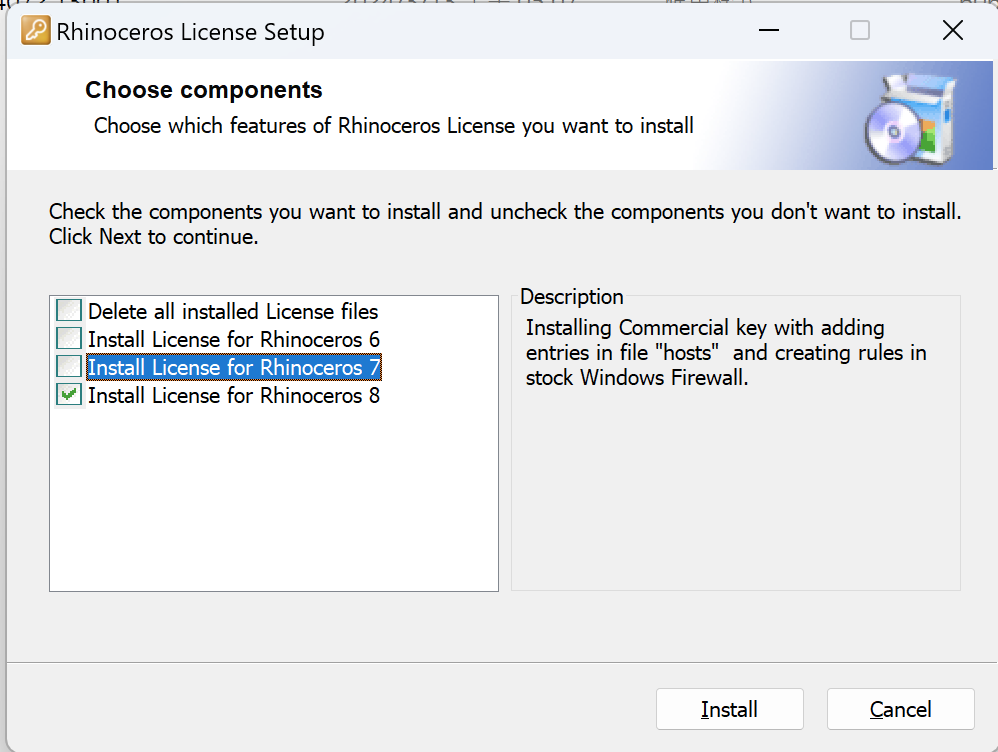Maximize the Rhinoceros License Setup window

click(859, 31)
